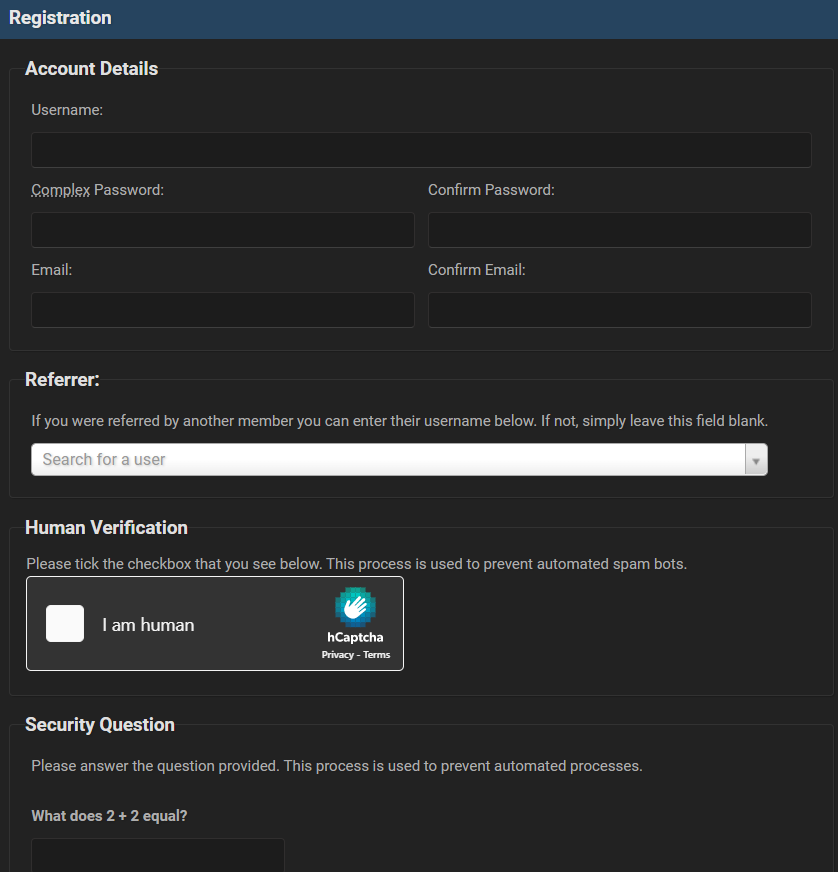Click the 'Please answer the question provided' text

(x=337, y=766)
